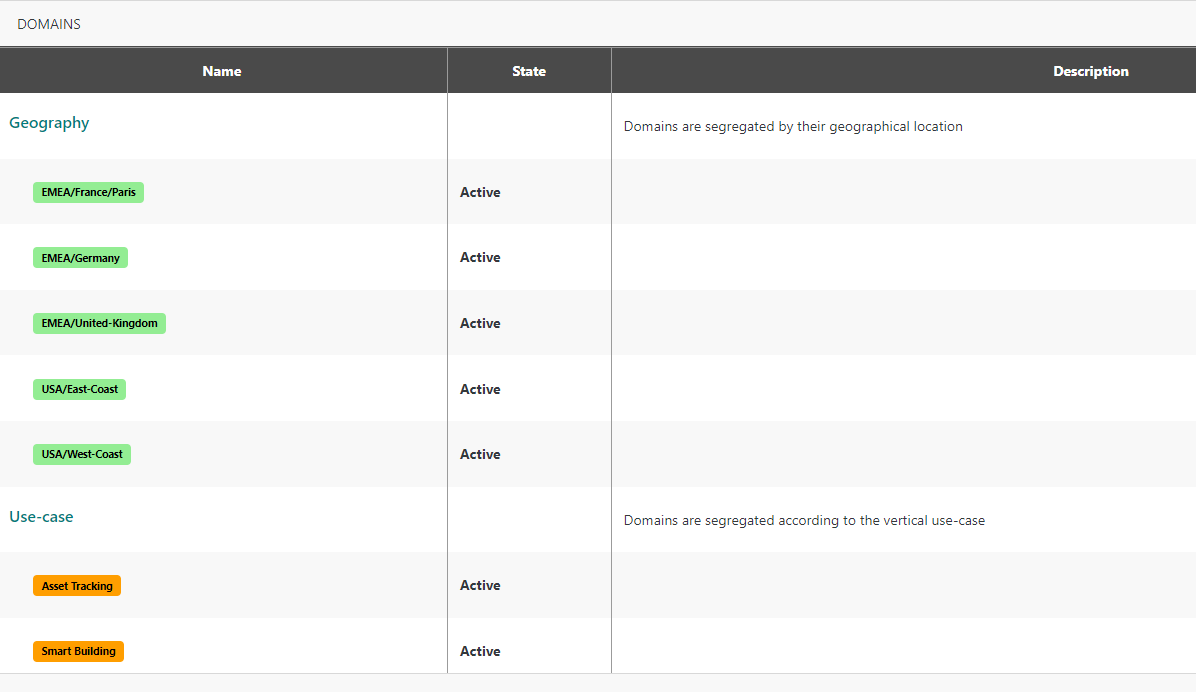Select the orange Smart Building tag
The width and height of the screenshot is (1196, 692).
click(78, 651)
